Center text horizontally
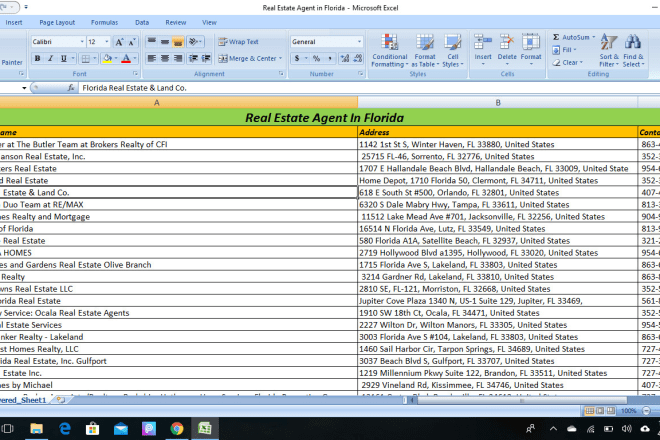The width and height of the screenshot is (660, 440). (165, 59)
